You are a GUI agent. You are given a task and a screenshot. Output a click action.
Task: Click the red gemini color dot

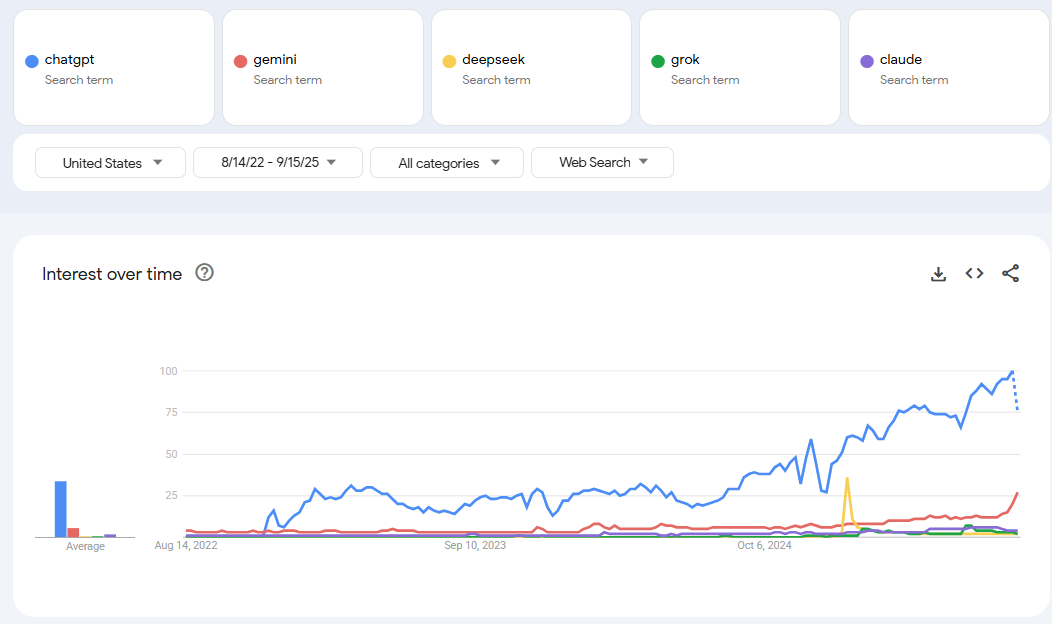(240, 61)
